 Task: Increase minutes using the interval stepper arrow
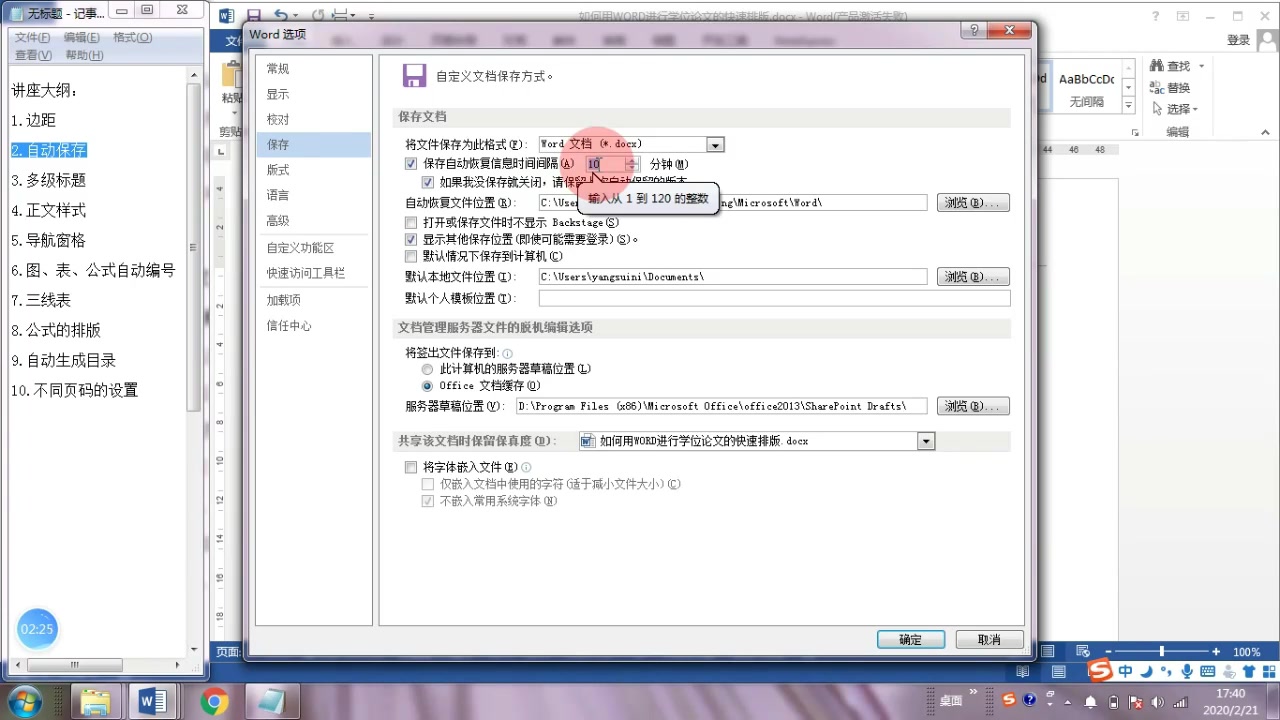click(x=632, y=160)
